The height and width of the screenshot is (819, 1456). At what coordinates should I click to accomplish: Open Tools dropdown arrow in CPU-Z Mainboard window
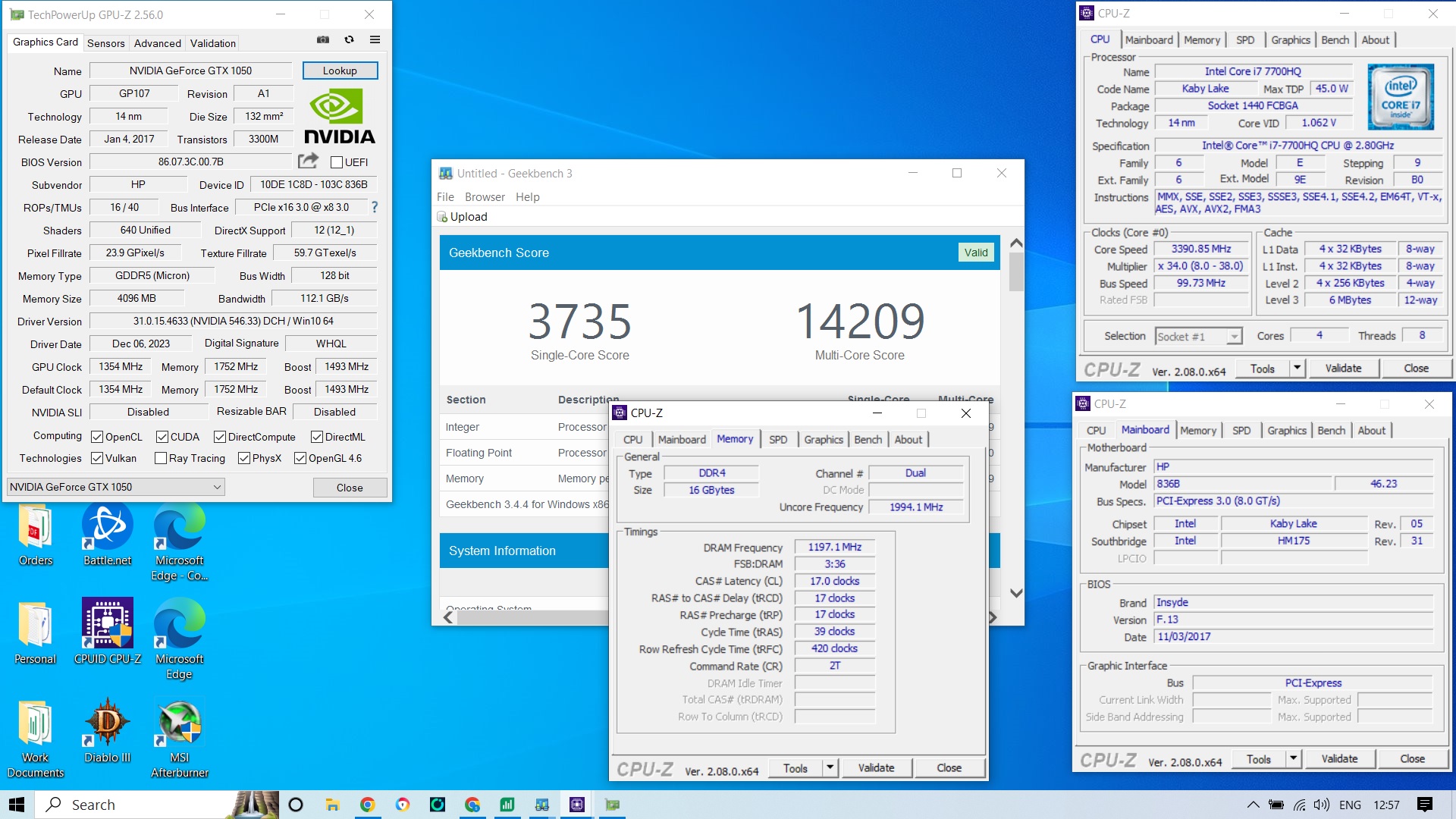pyautogui.click(x=1293, y=759)
